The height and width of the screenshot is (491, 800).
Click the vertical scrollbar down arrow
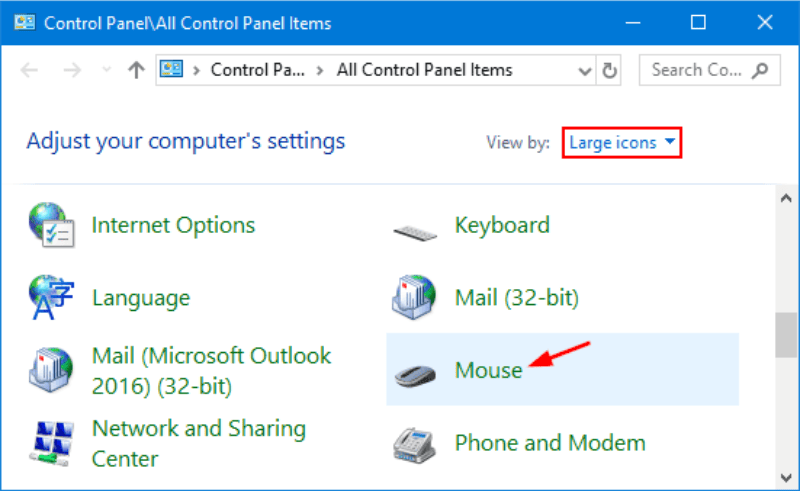click(788, 476)
